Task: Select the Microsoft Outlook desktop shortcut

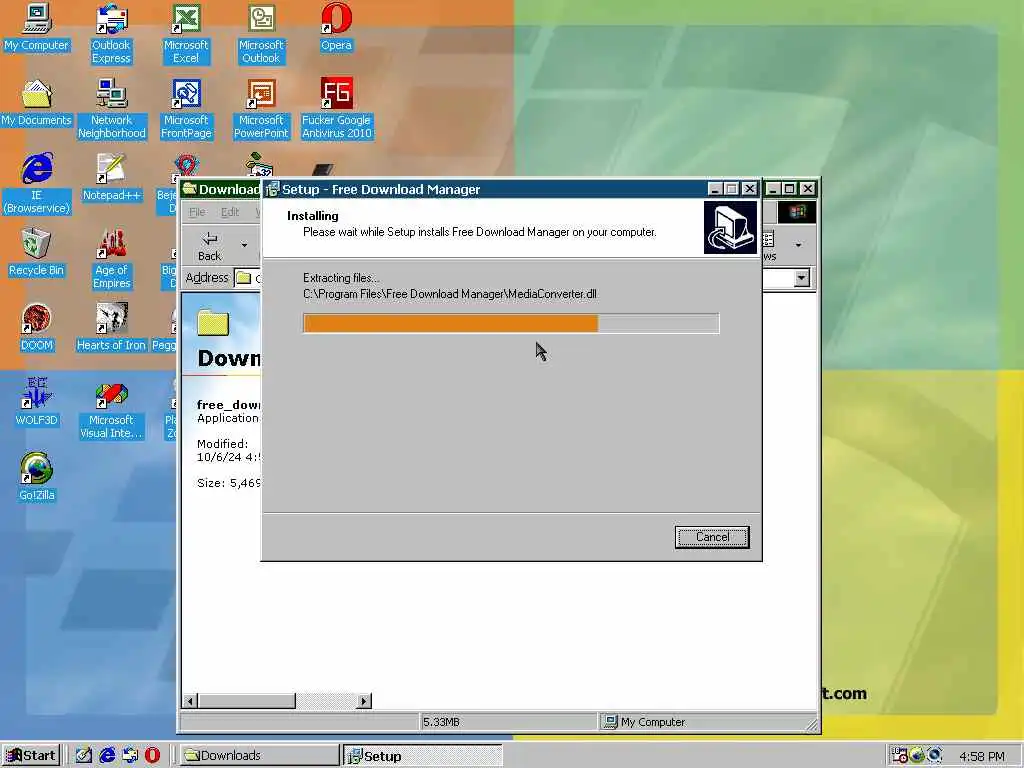Action: tap(261, 34)
